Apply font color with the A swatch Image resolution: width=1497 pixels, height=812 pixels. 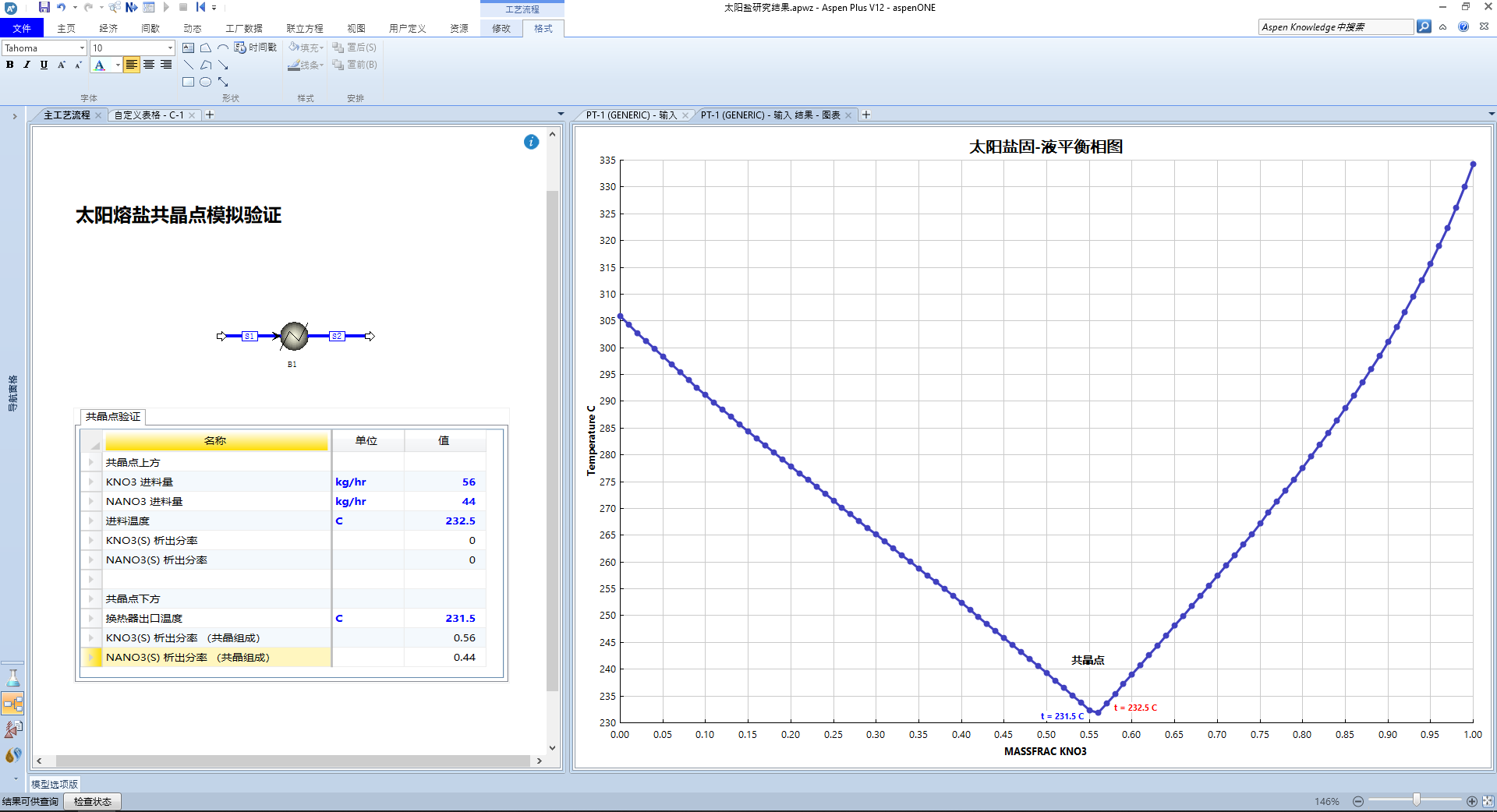click(x=100, y=65)
